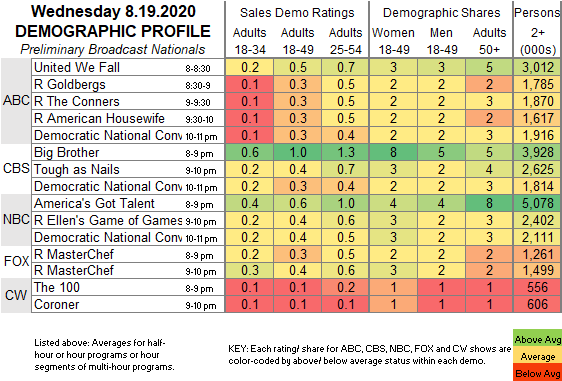Click the America's Got Talent viewers 5,078 cell
562x381 pixels.
point(538,203)
